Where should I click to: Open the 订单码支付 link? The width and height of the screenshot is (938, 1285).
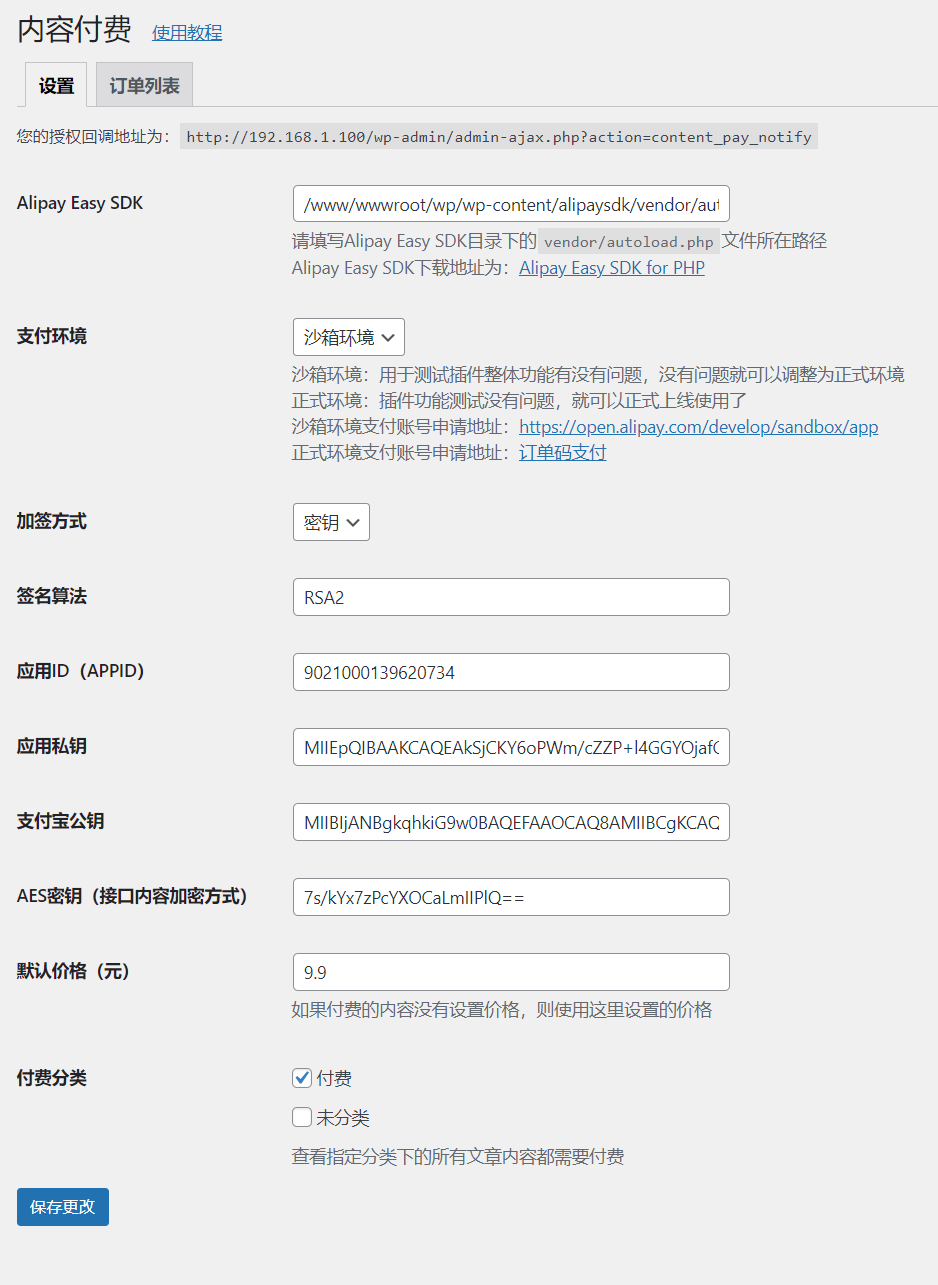(562, 453)
